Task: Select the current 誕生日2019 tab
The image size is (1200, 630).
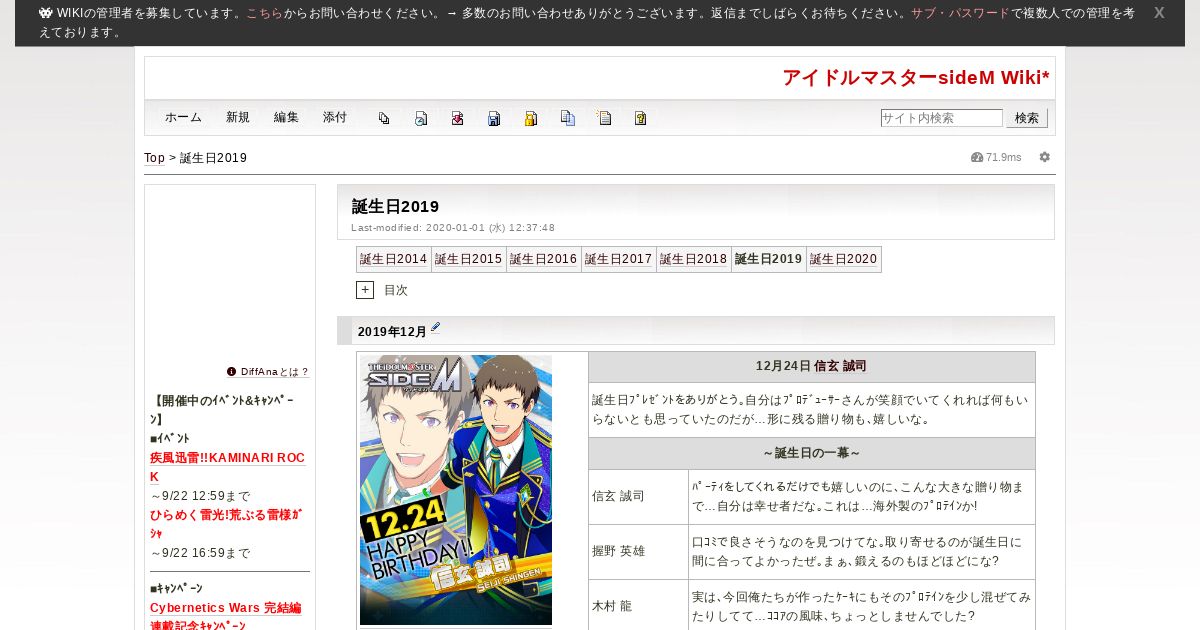Action: pyautogui.click(x=769, y=259)
